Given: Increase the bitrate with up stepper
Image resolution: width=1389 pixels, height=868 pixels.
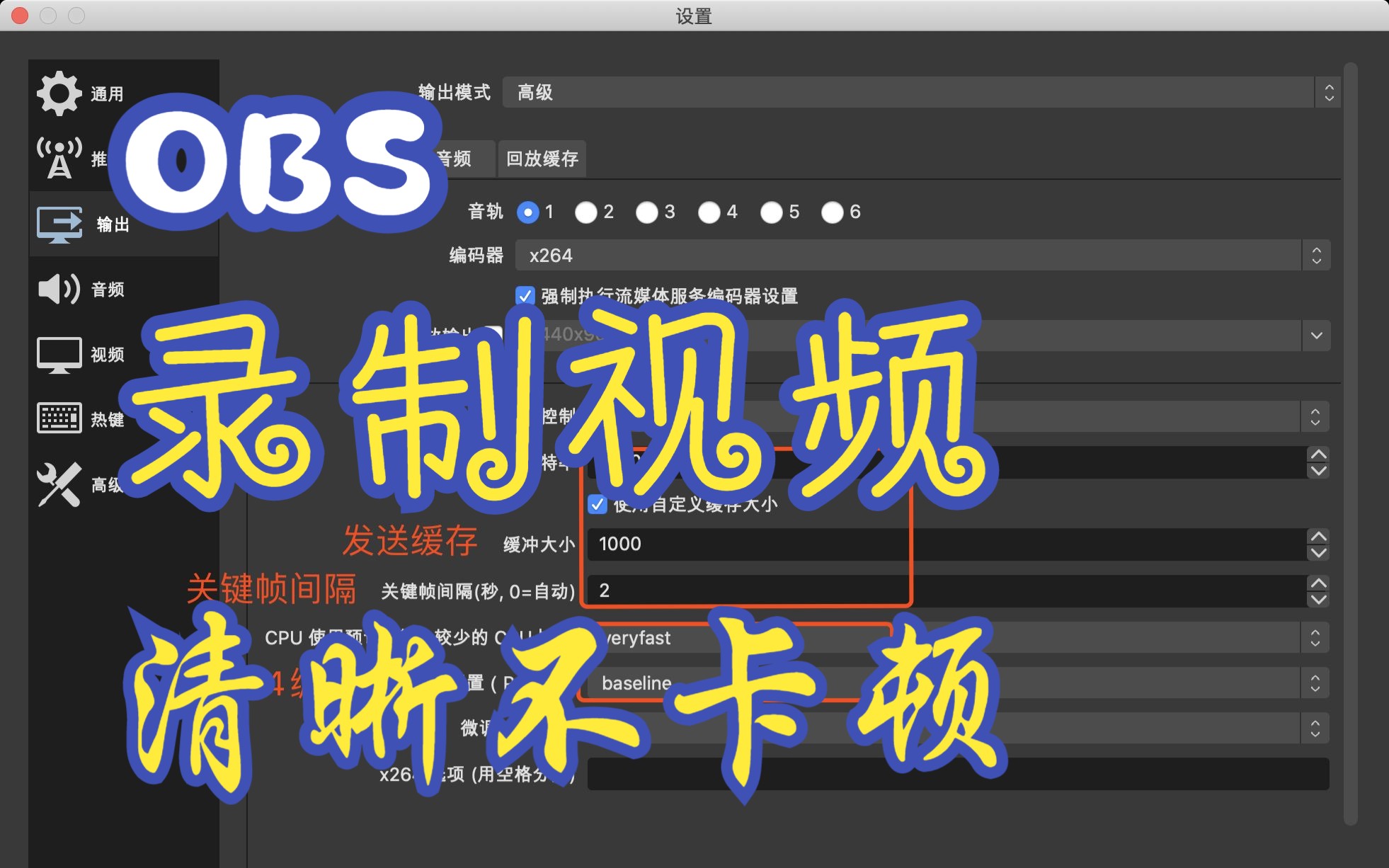Looking at the screenshot, I should [x=1318, y=454].
